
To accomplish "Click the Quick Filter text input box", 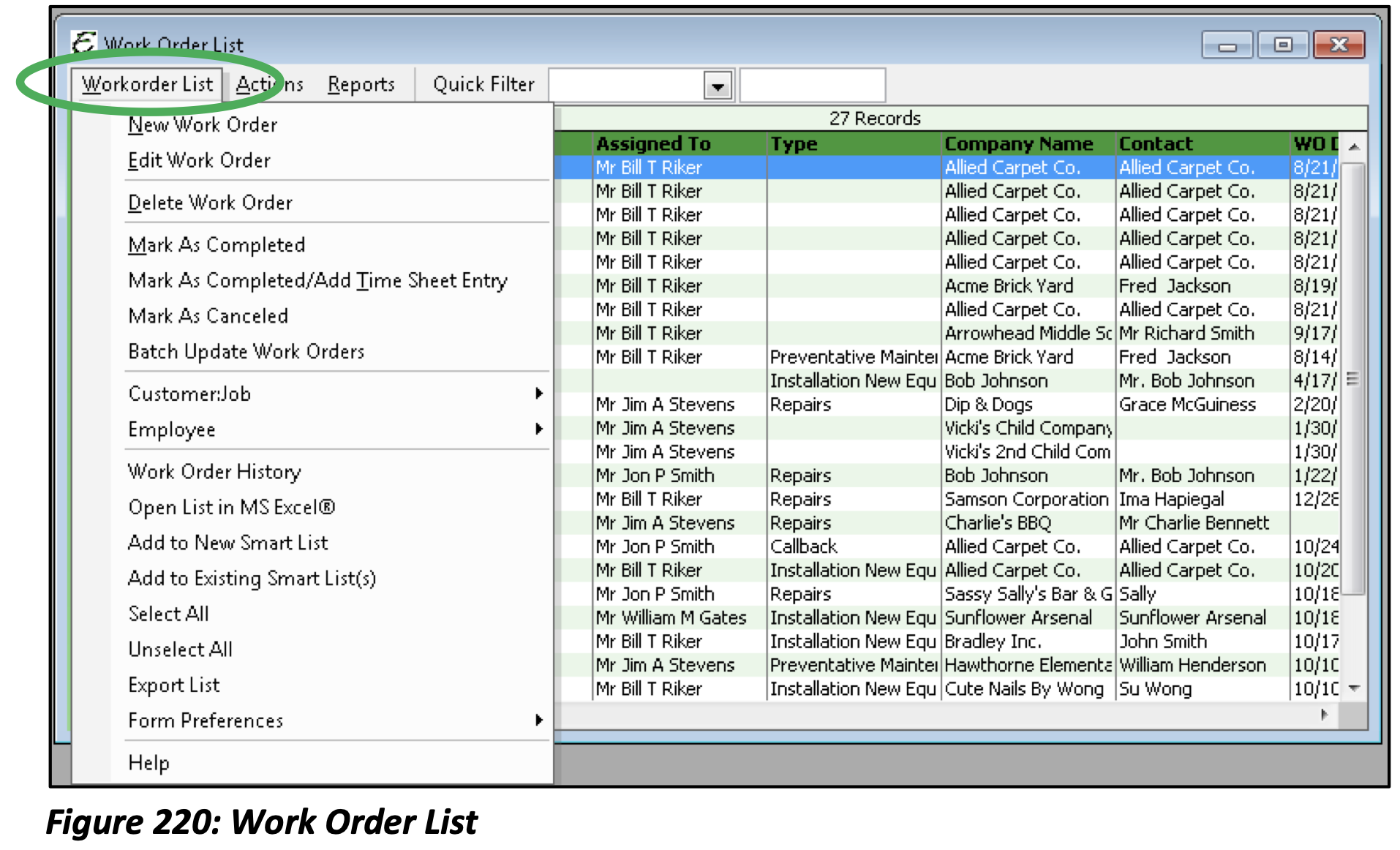I will tap(812, 83).
